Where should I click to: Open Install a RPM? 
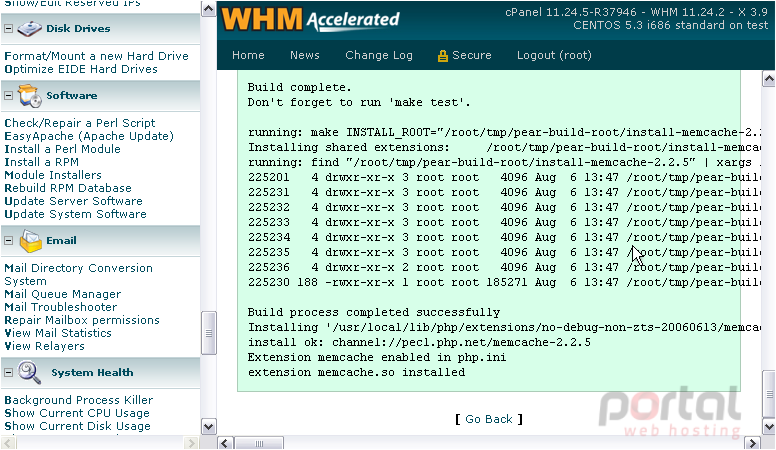pos(42,162)
